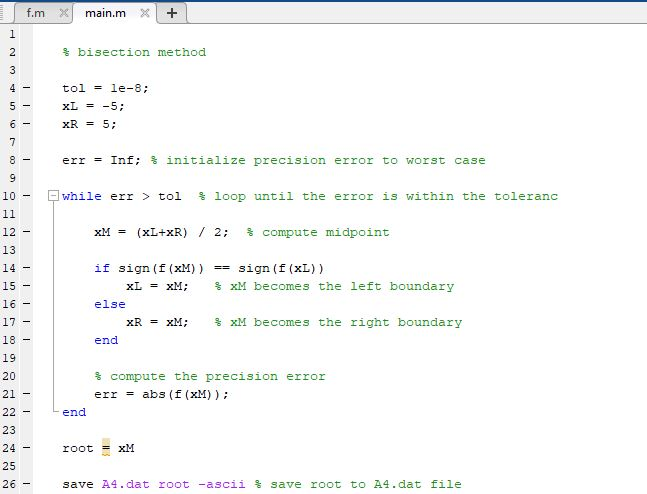The image size is (647, 494).
Task: Open a new editor tab with plus button
Action: (x=172, y=13)
